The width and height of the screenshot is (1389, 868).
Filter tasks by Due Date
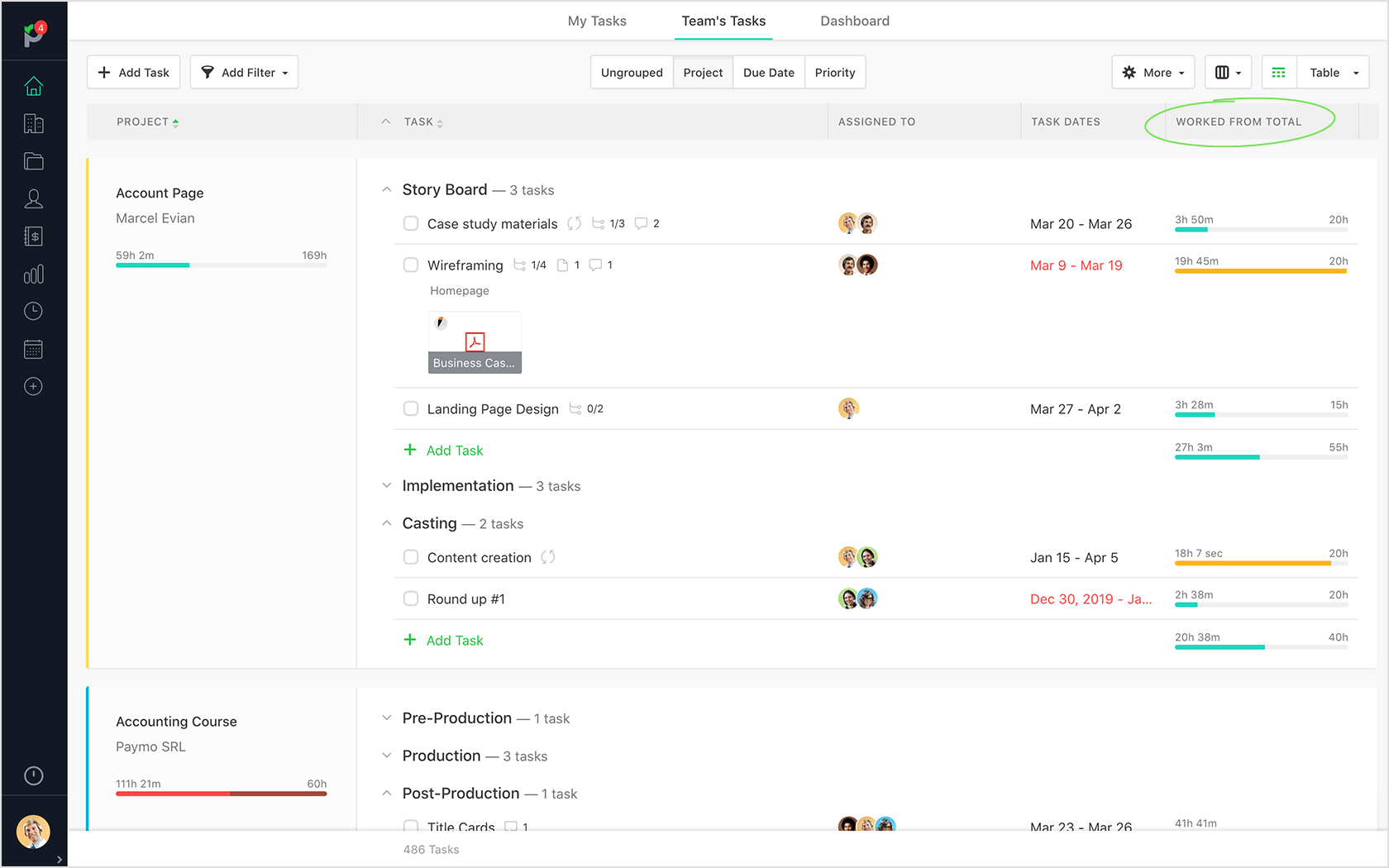point(768,72)
